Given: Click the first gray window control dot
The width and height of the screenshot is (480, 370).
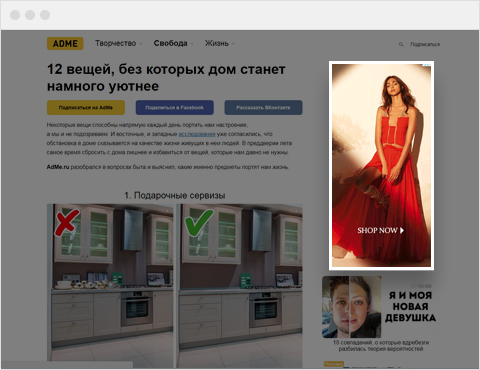Looking at the screenshot, I should 15,15.
